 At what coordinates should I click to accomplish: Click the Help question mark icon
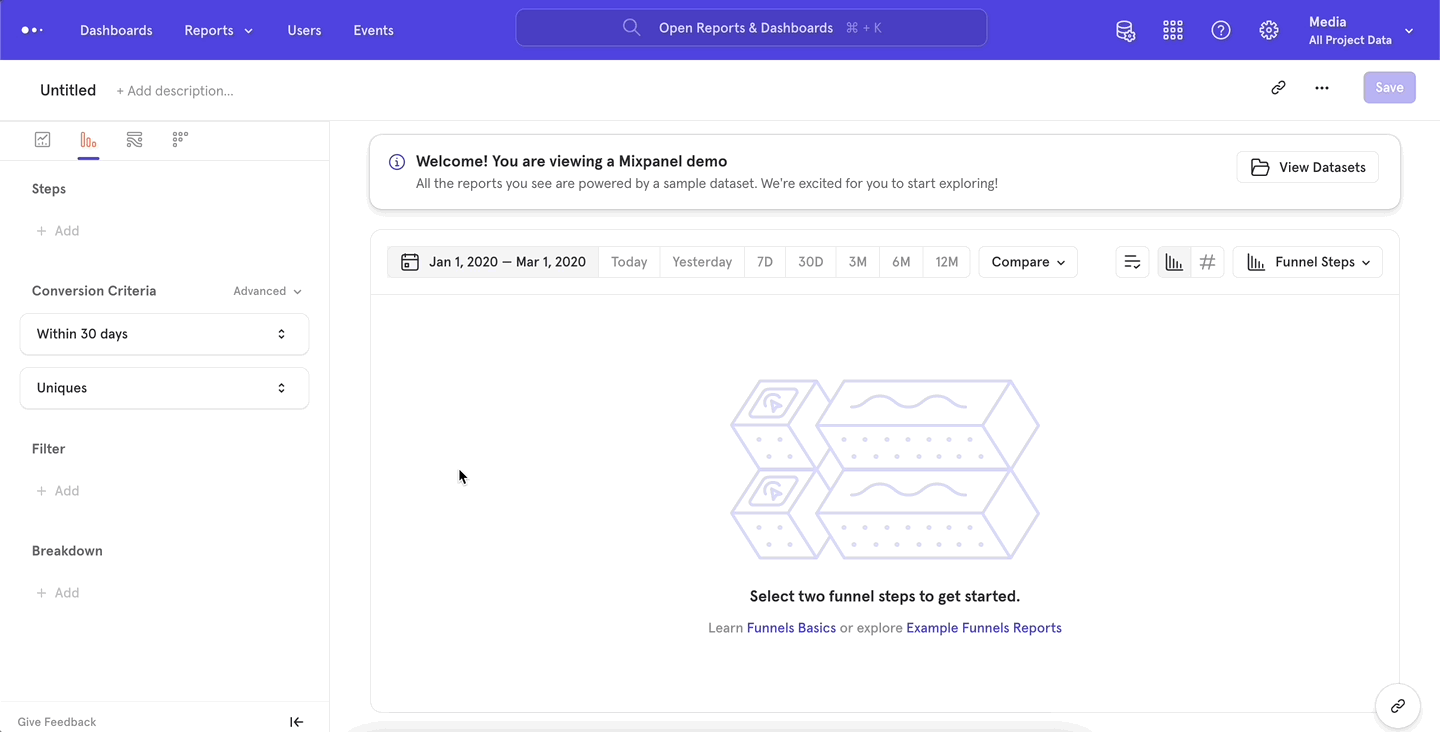click(1220, 30)
